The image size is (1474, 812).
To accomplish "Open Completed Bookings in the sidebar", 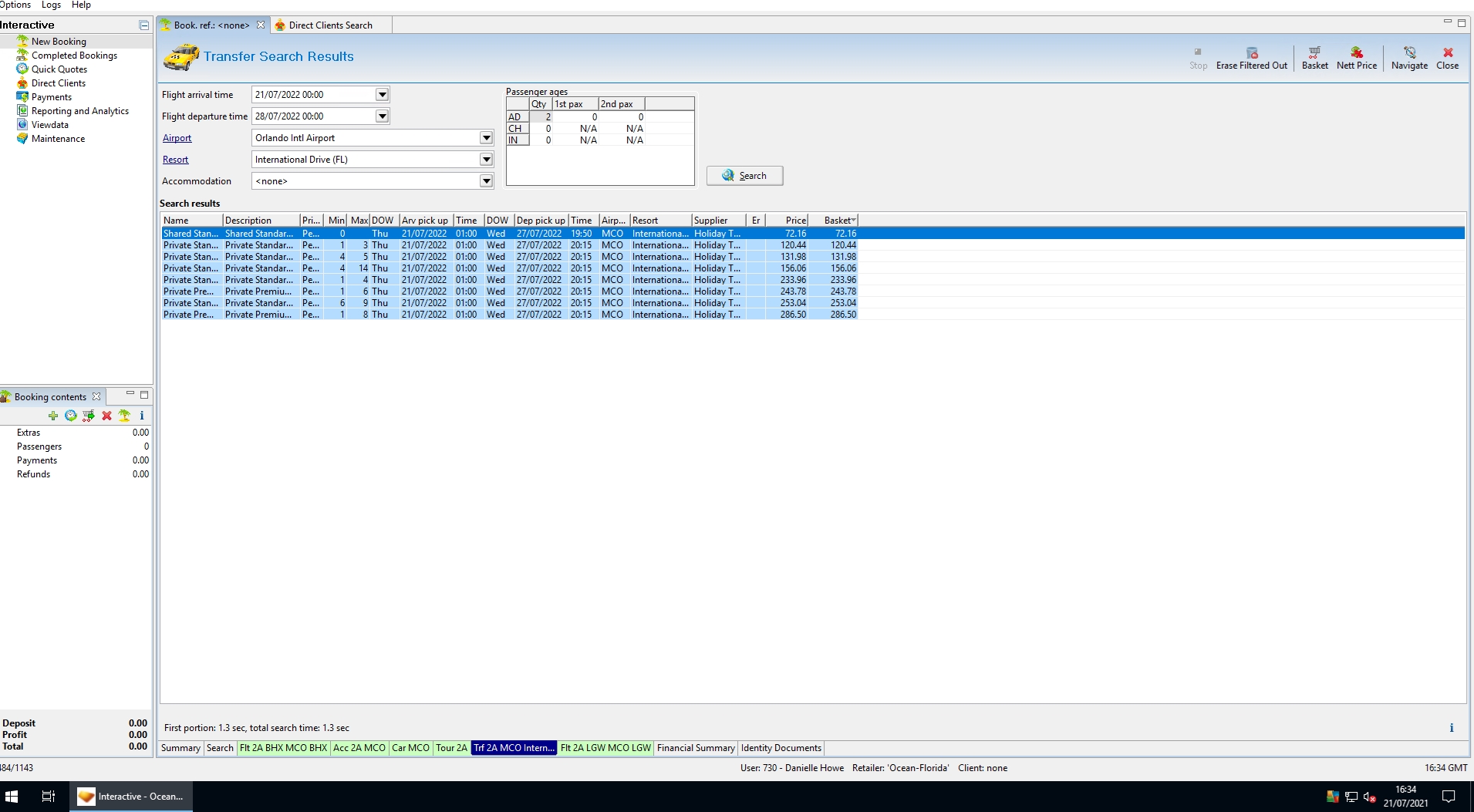I will tap(74, 56).
